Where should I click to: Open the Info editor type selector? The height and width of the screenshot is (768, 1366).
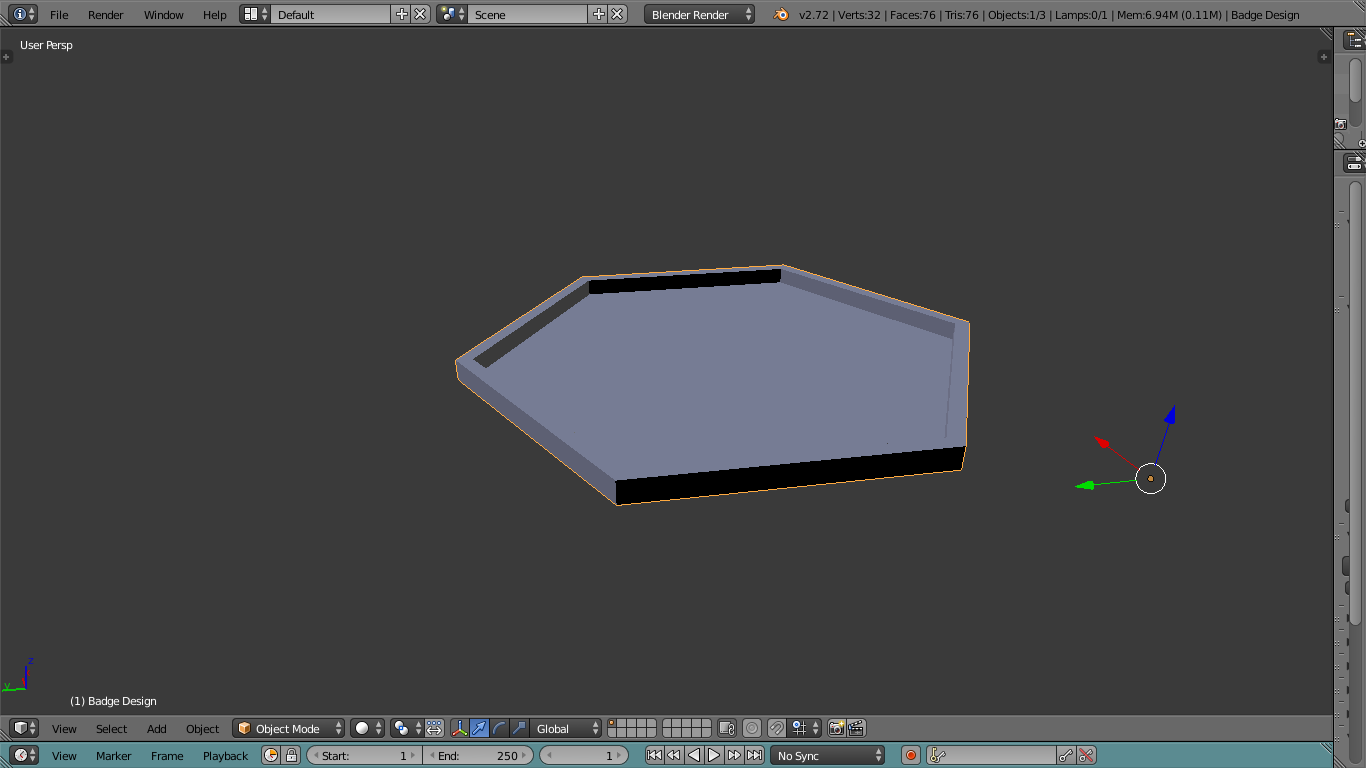point(24,14)
